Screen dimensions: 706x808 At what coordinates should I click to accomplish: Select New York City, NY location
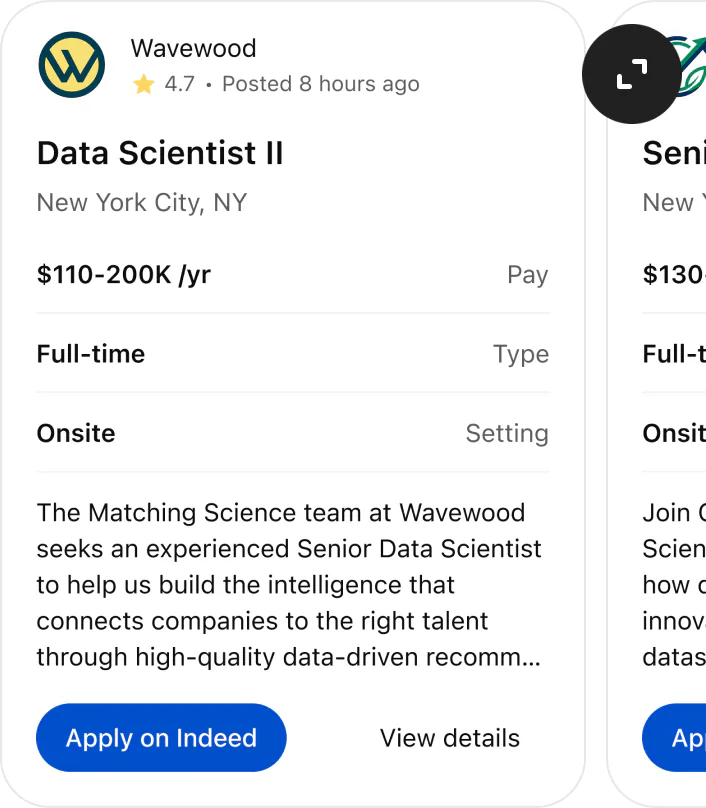tap(141, 202)
